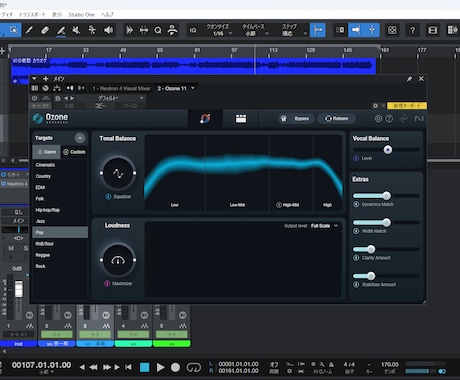
Task: Choose the Jazz genre target
Action: pos(60,221)
